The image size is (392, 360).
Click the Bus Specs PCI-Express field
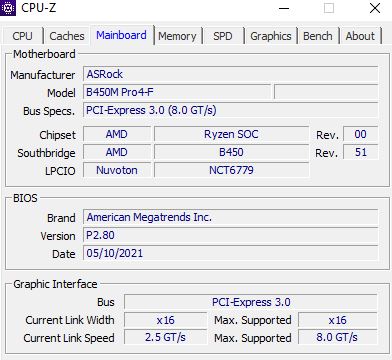pos(230,110)
